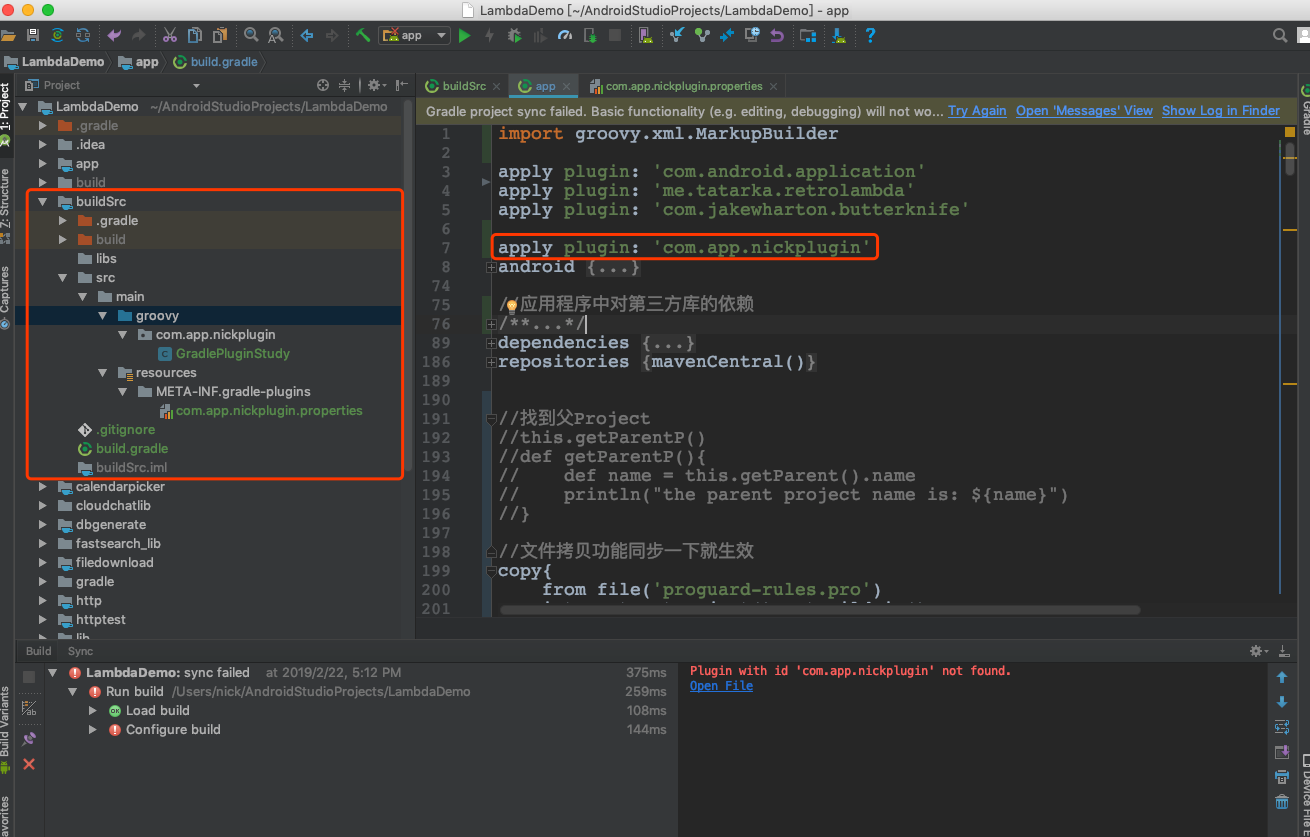Click Scroll from Source target icon

pos(323,86)
